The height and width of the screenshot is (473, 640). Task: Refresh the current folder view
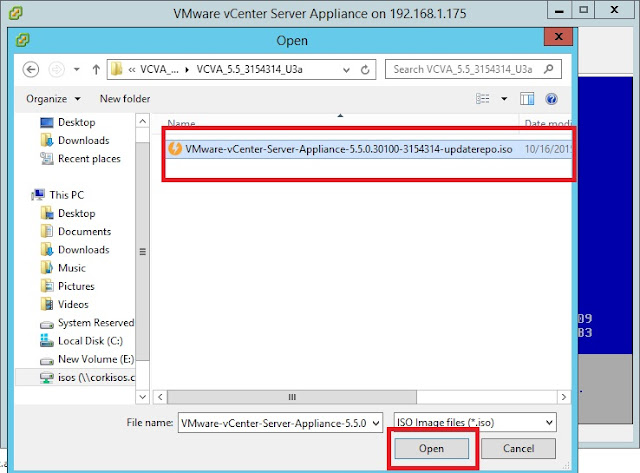click(365, 70)
